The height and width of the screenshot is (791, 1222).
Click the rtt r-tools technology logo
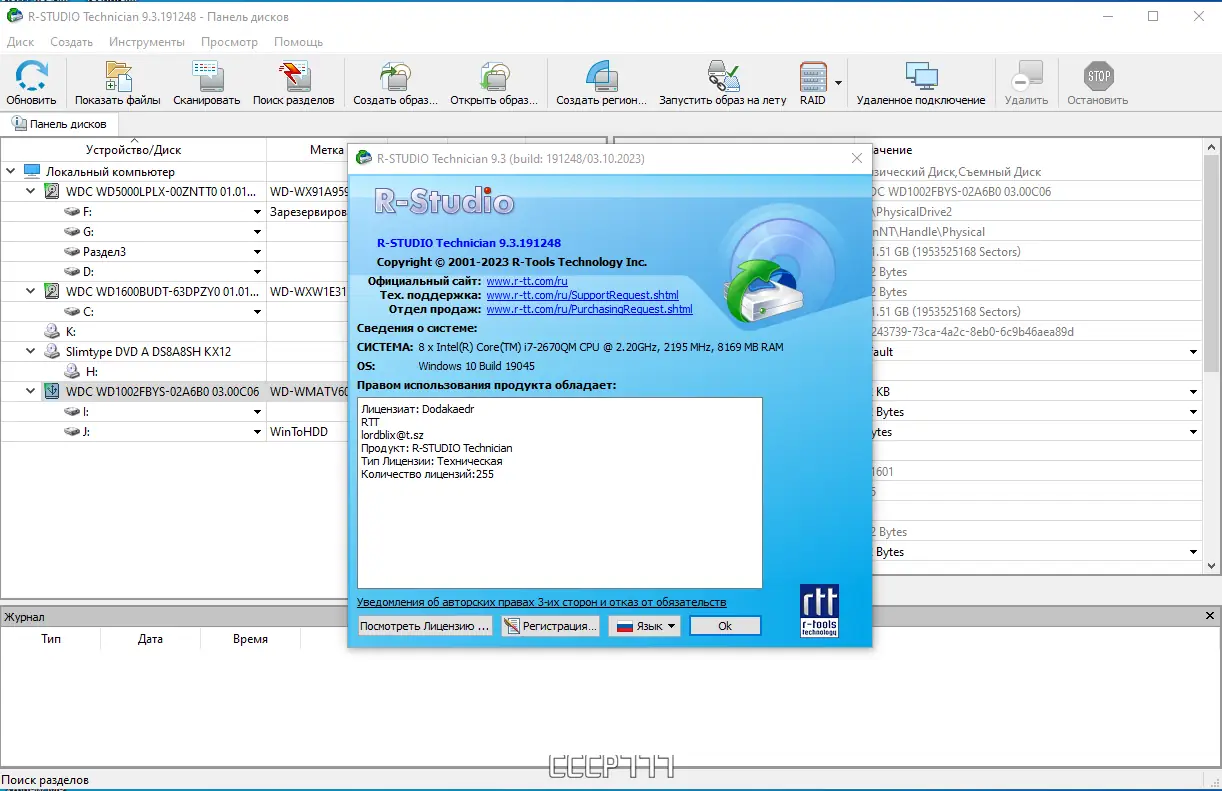click(820, 611)
